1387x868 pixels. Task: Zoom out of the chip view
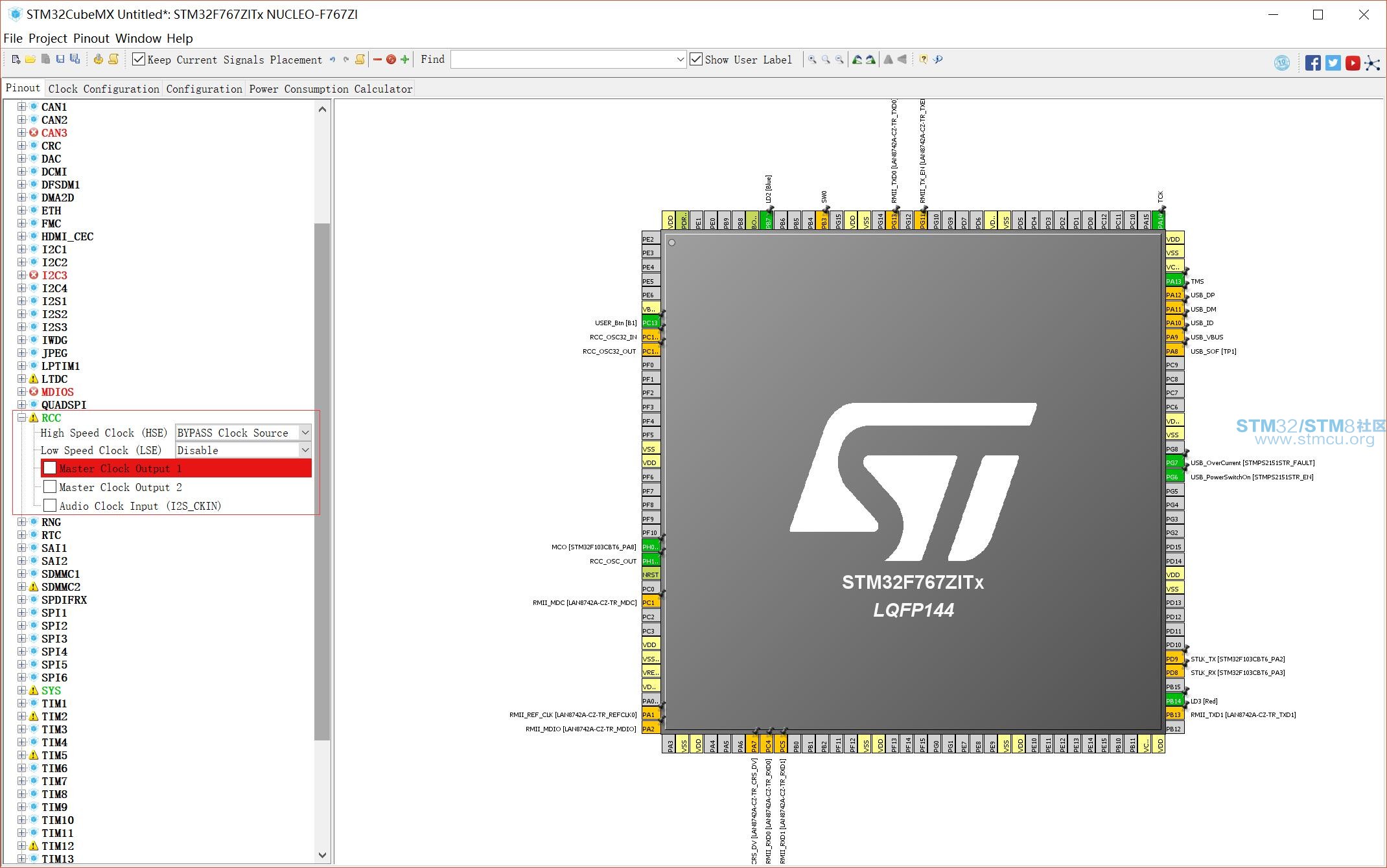click(x=839, y=60)
